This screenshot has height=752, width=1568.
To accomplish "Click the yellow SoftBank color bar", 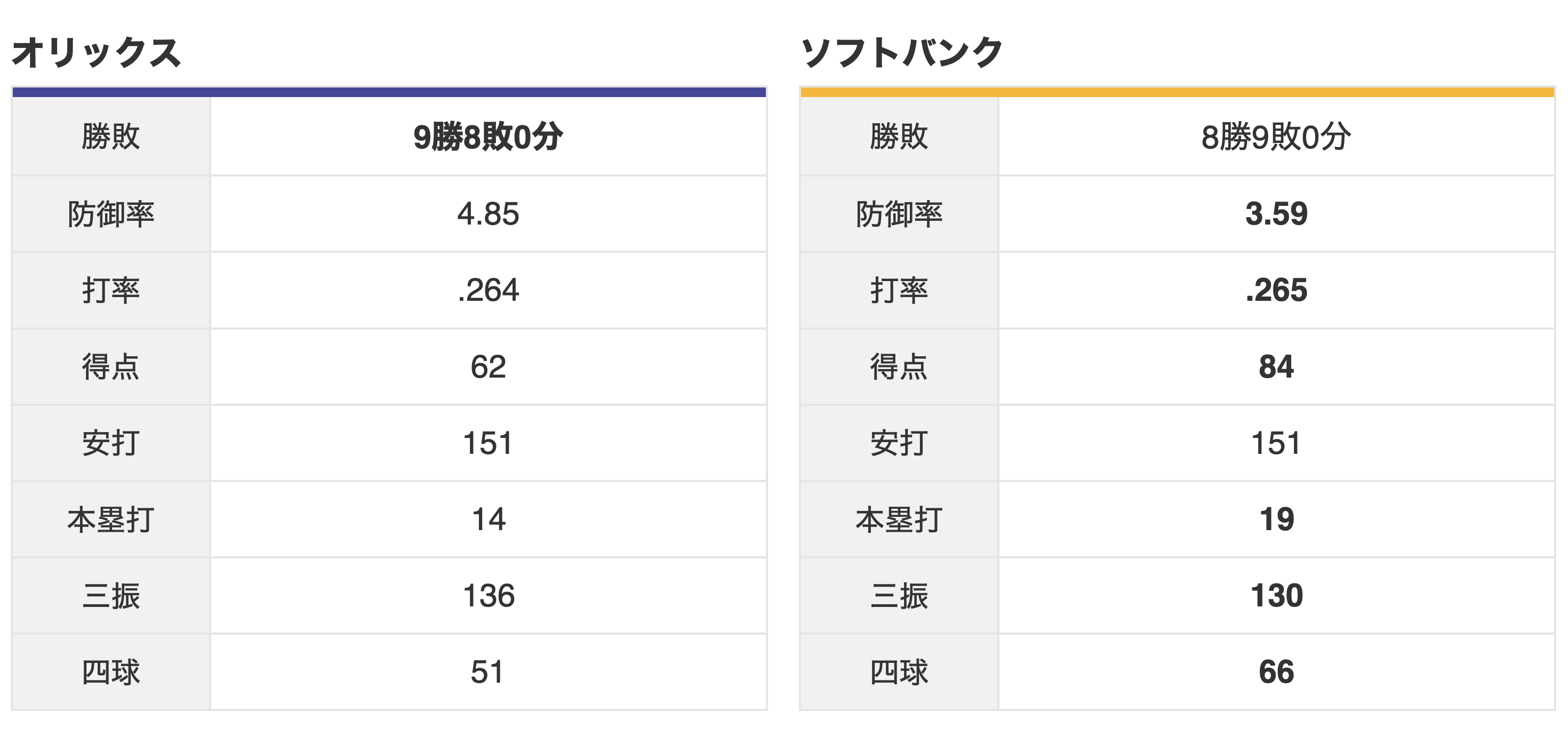I will [1177, 92].
